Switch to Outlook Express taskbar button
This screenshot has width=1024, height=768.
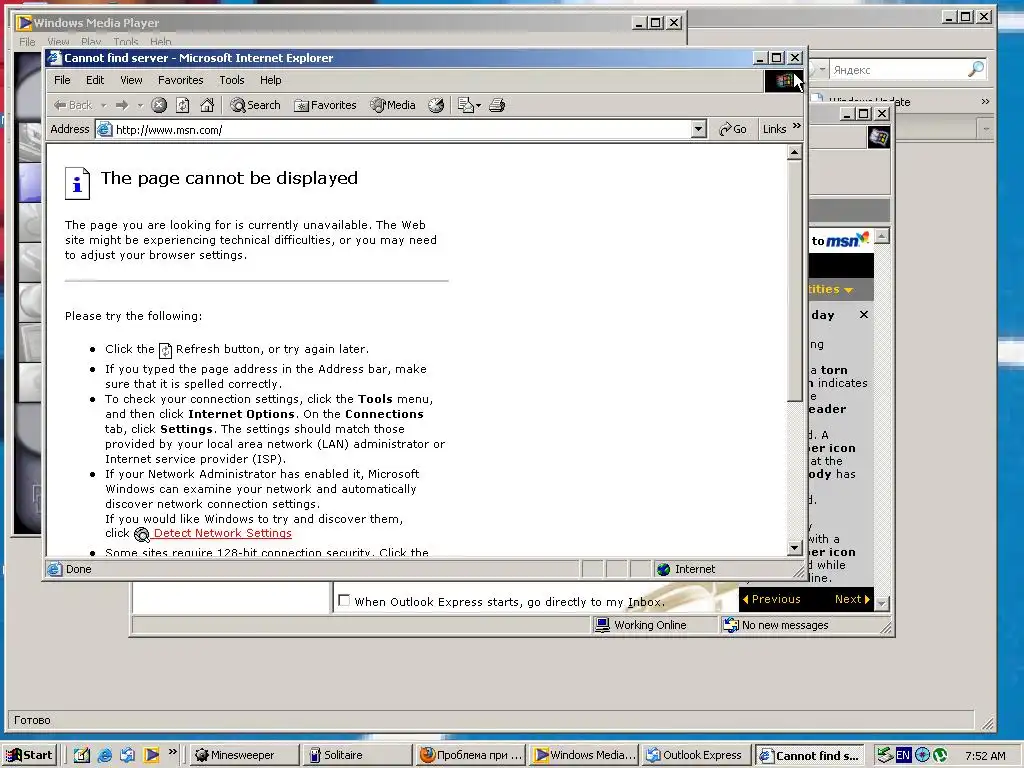[695, 755]
